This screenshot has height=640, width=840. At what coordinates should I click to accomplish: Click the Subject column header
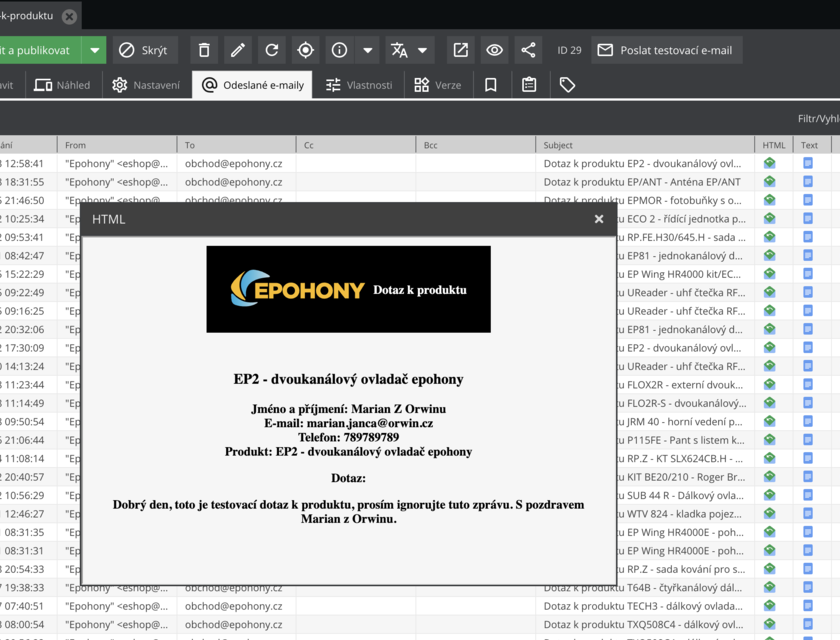[x=646, y=145]
